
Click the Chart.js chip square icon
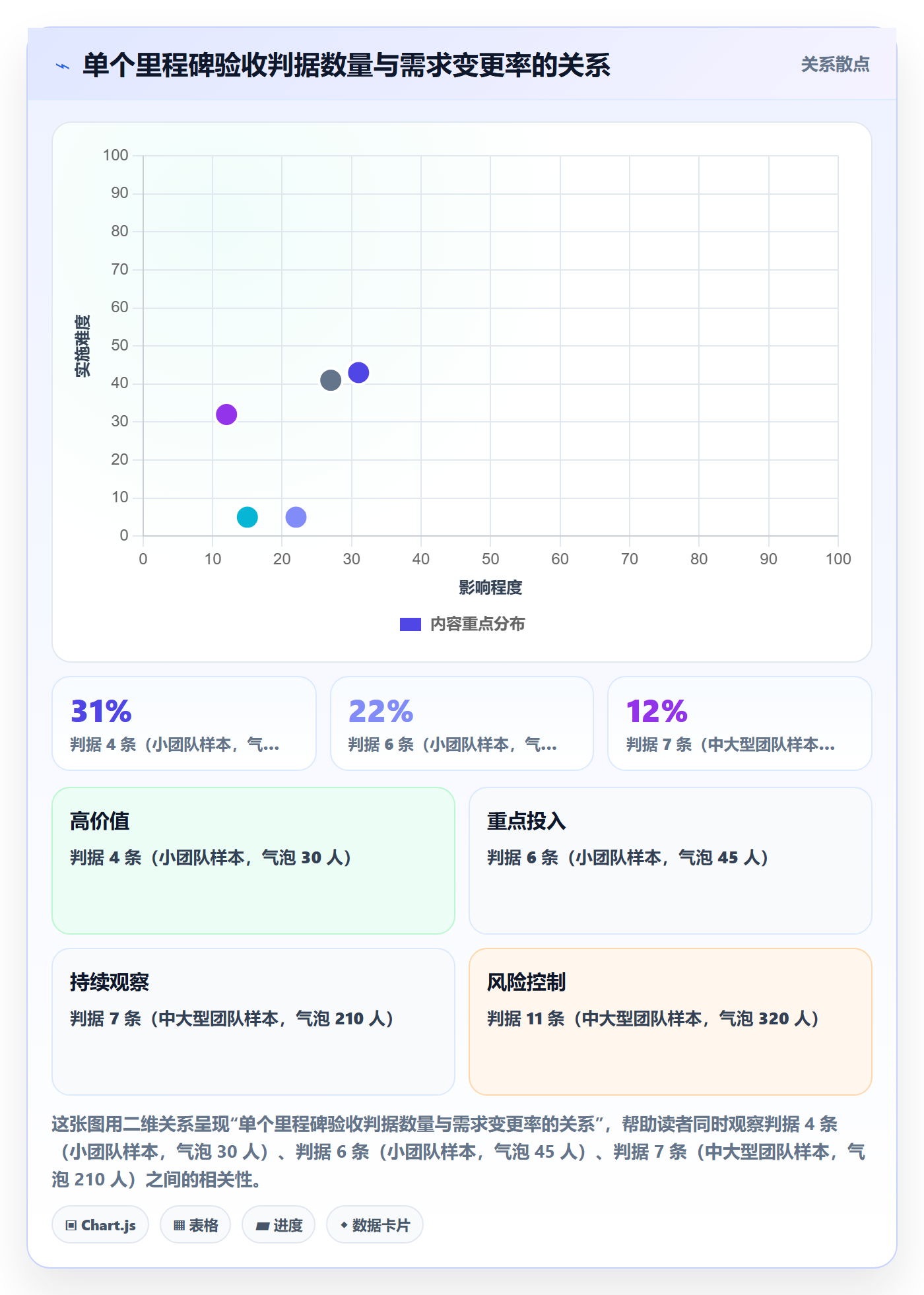71,1226
